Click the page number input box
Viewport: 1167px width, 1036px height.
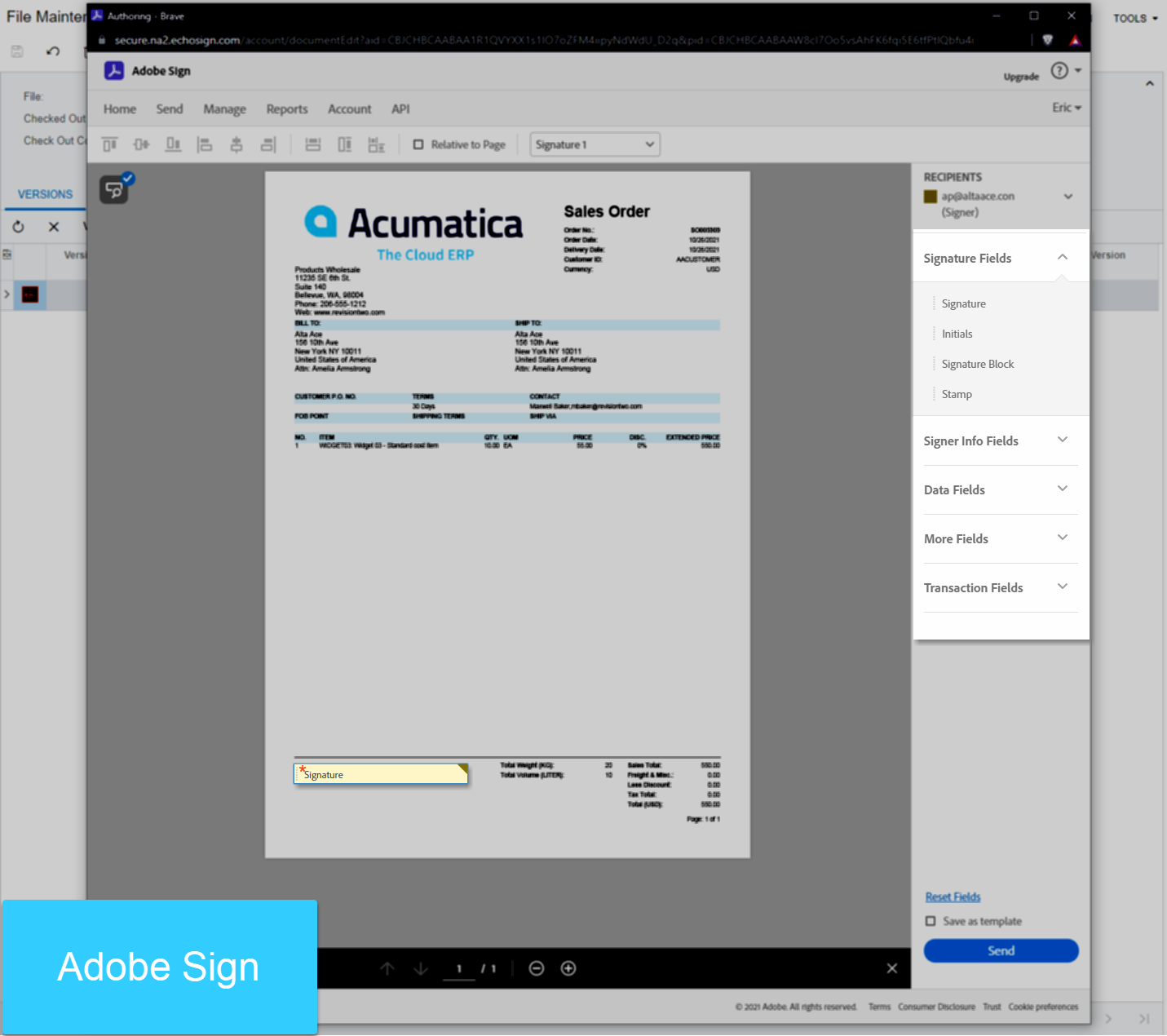[x=459, y=968]
